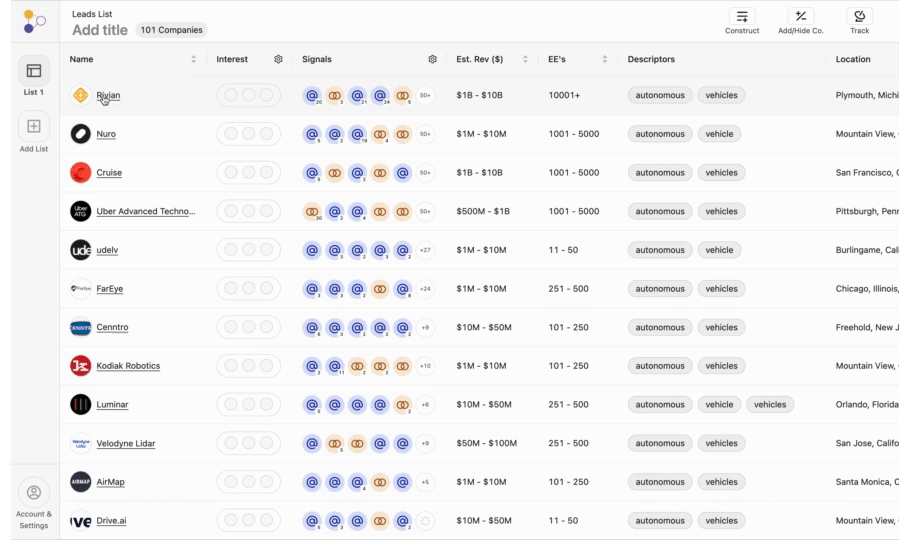Open Interest column settings gear
910x540 pixels.
[278, 59]
